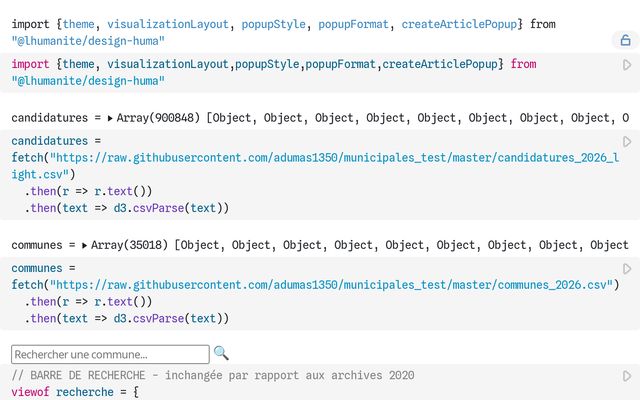Click the BARRE DE RECHERCHE comment line
Screen dimensions: 640x400
coord(212,375)
